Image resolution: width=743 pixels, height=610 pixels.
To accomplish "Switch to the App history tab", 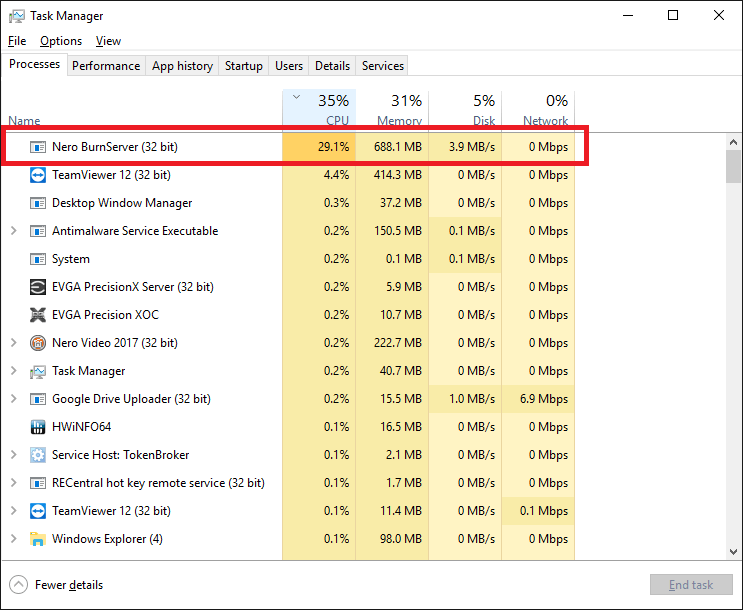I will 182,66.
